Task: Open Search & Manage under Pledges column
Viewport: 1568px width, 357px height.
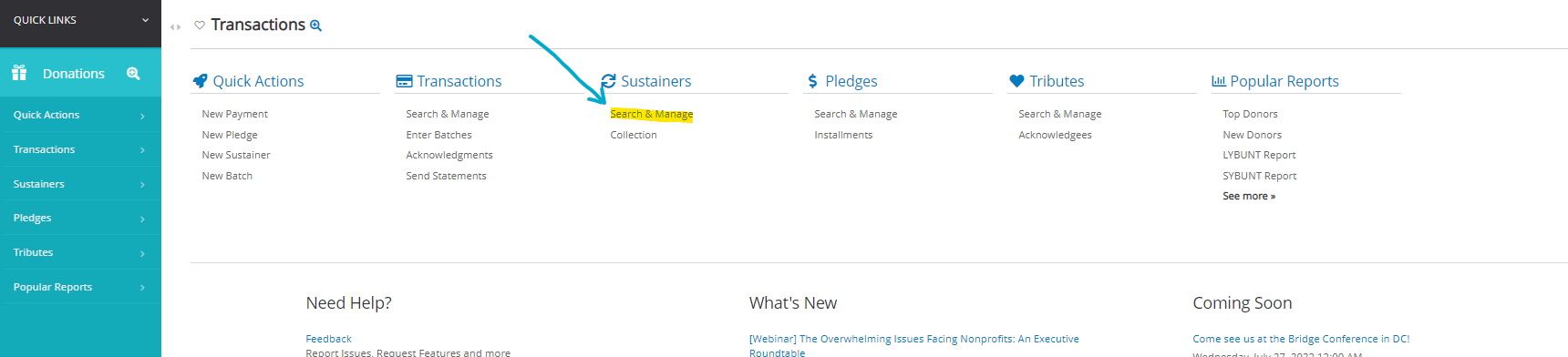Action: point(856,114)
